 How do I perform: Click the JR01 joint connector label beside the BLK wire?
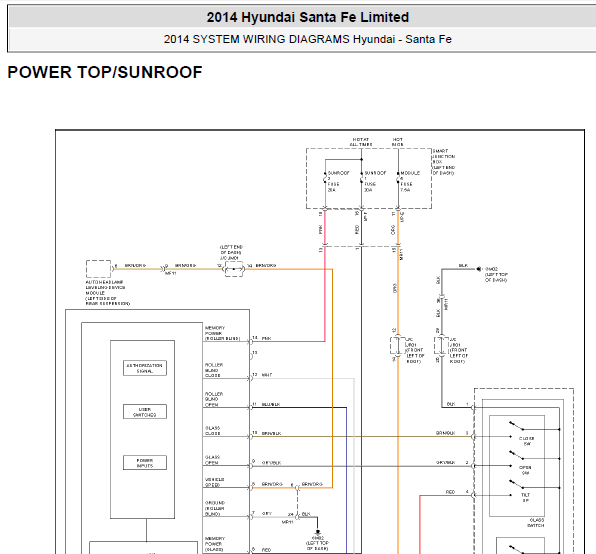pos(459,350)
